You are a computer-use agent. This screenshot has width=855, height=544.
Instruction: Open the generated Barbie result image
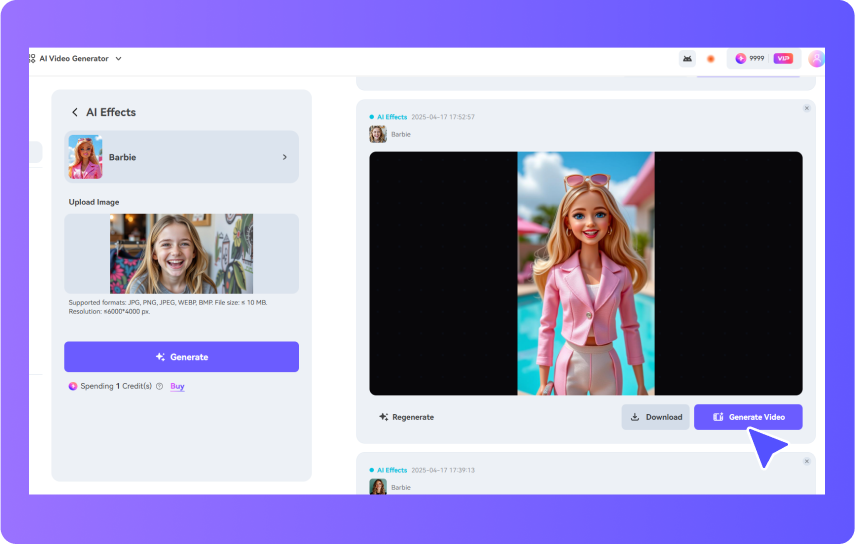point(586,274)
